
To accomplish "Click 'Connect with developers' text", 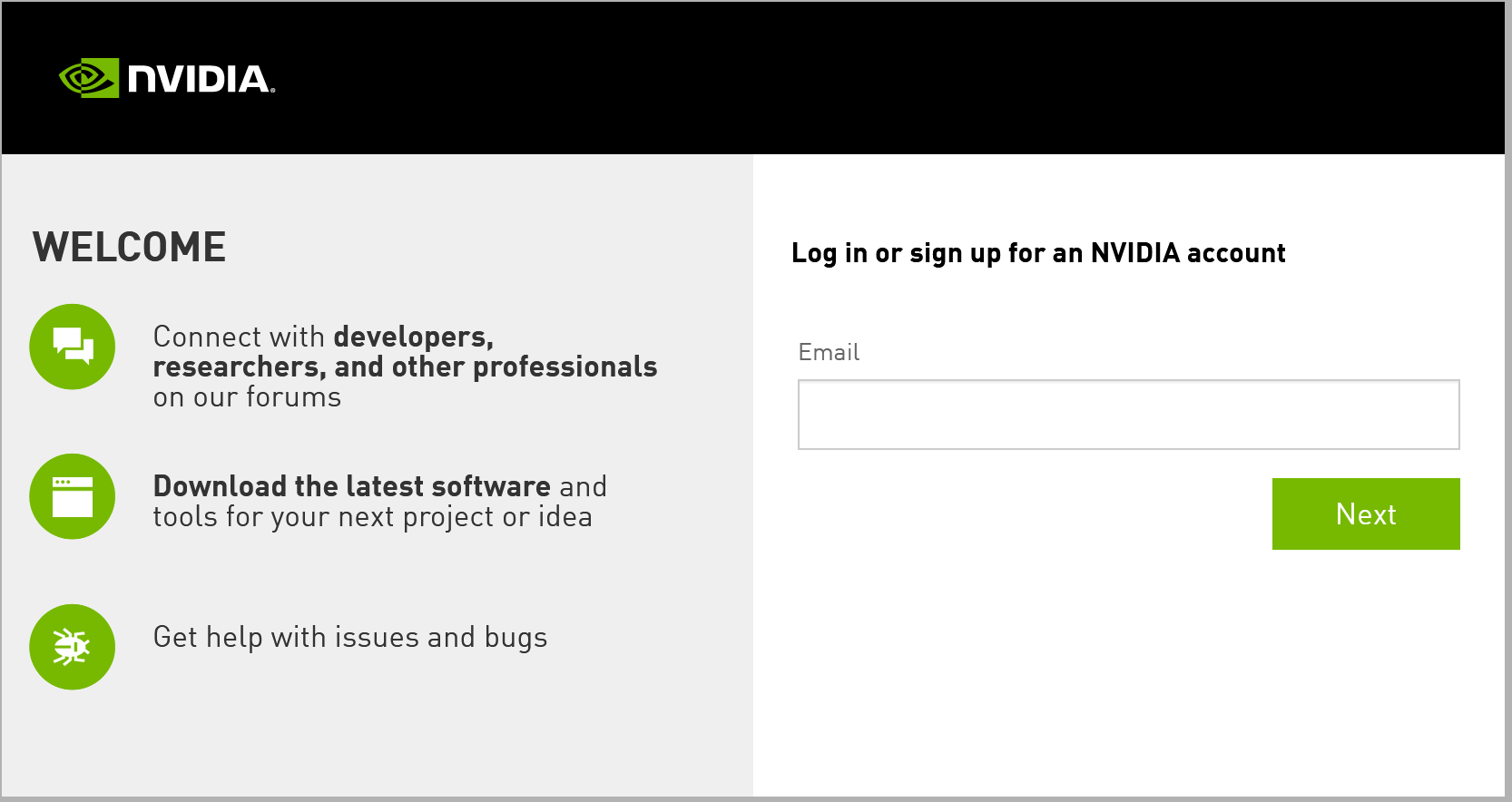I will tap(405, 367).
